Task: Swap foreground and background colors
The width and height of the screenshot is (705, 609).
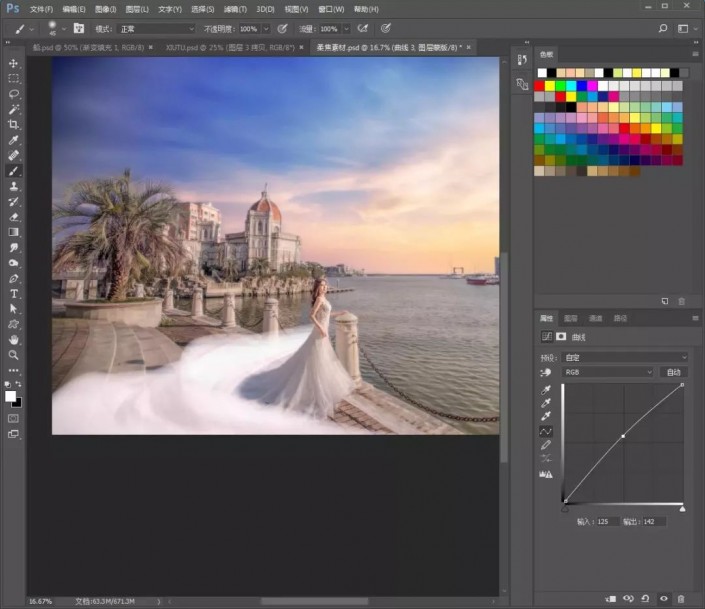Action: coord(19,384)
